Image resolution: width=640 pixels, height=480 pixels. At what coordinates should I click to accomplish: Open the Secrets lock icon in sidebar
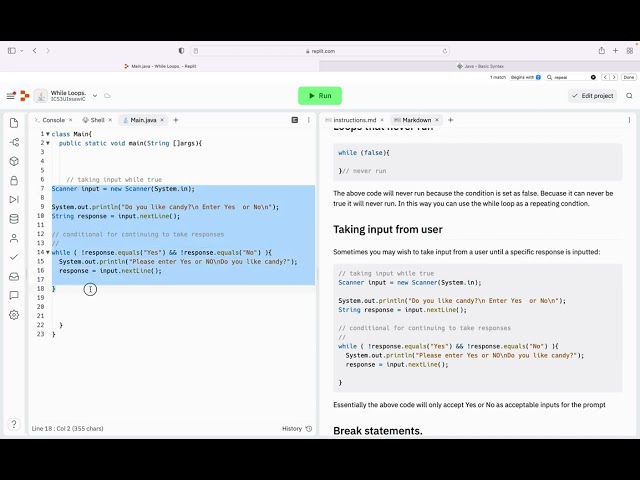(14, 180)
